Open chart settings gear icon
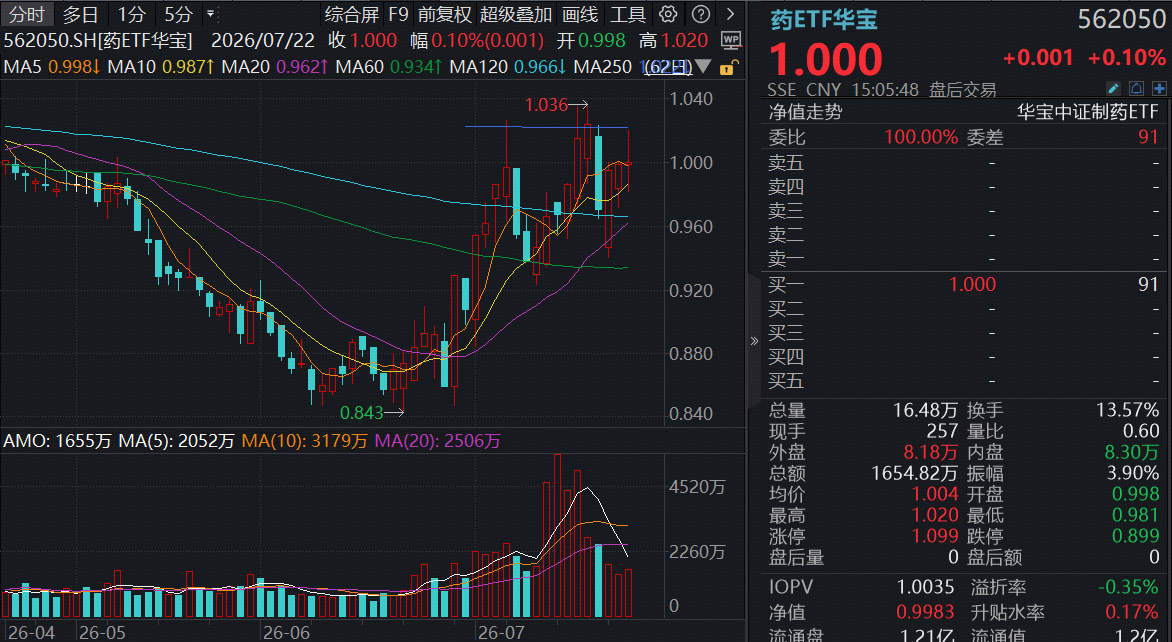Image resolution: width=1172 pixels, height=642 pixels. 668,13
